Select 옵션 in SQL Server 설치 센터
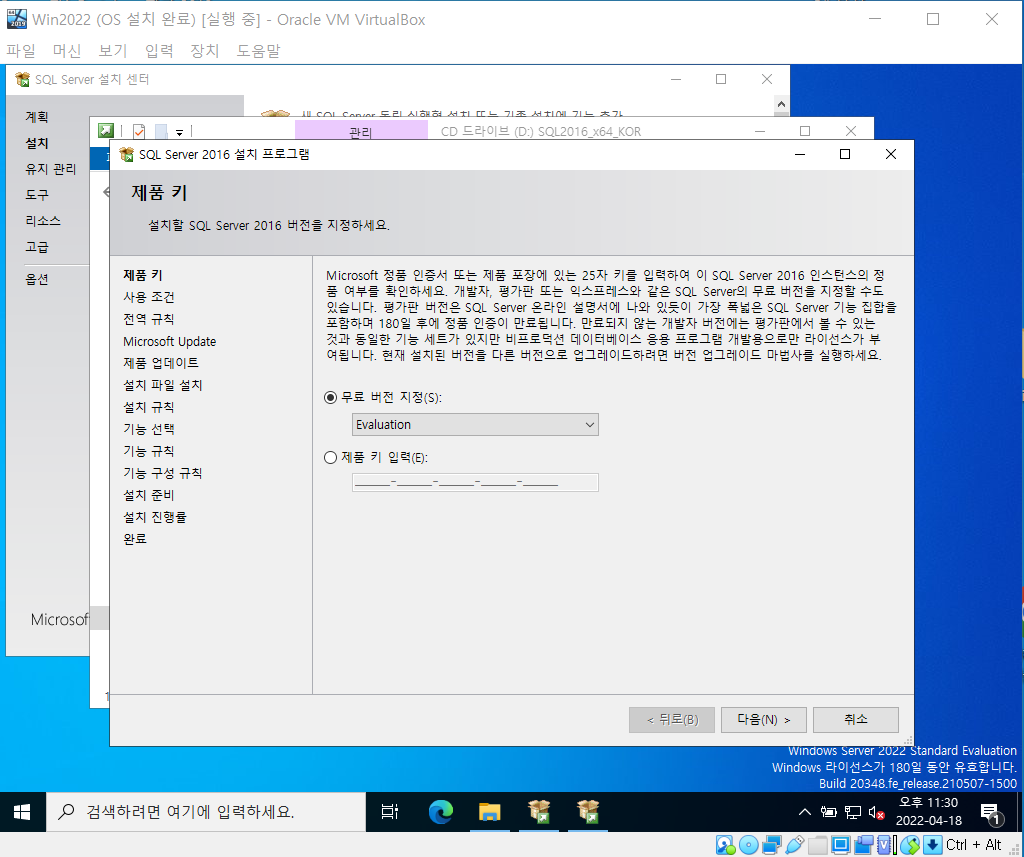 pyautogui.click(x=37, y=280)
